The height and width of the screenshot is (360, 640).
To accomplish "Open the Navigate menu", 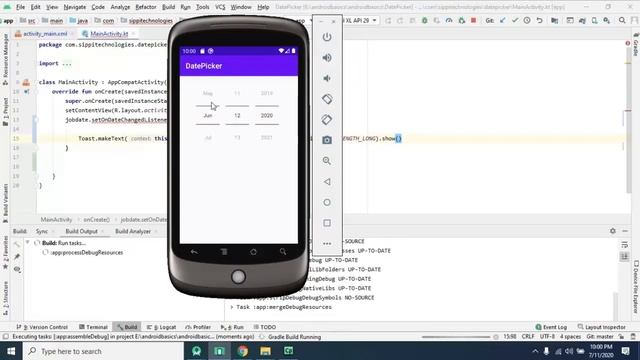I will pos(75,7).
